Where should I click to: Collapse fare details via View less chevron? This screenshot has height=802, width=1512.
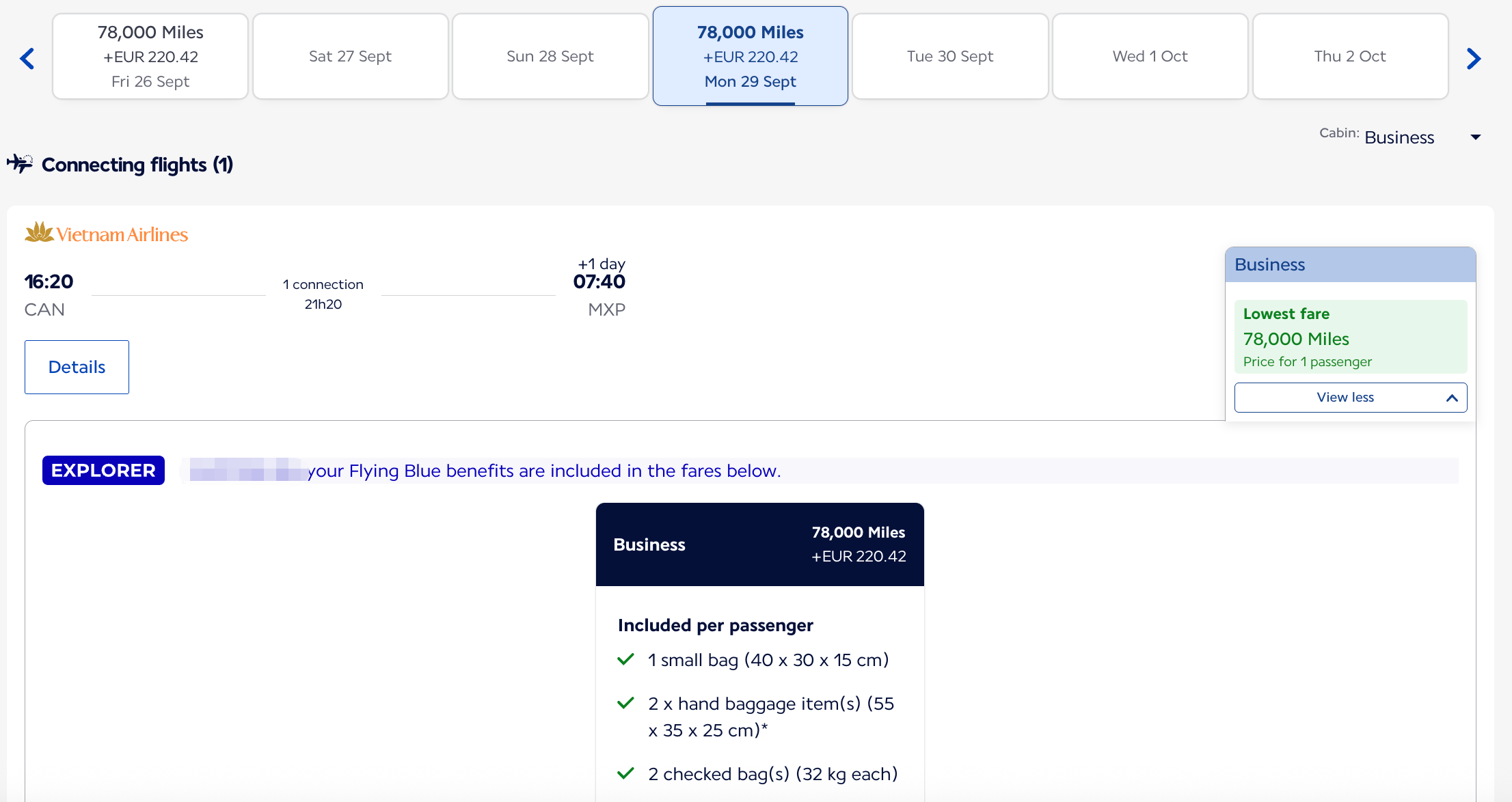(1452, 398)
